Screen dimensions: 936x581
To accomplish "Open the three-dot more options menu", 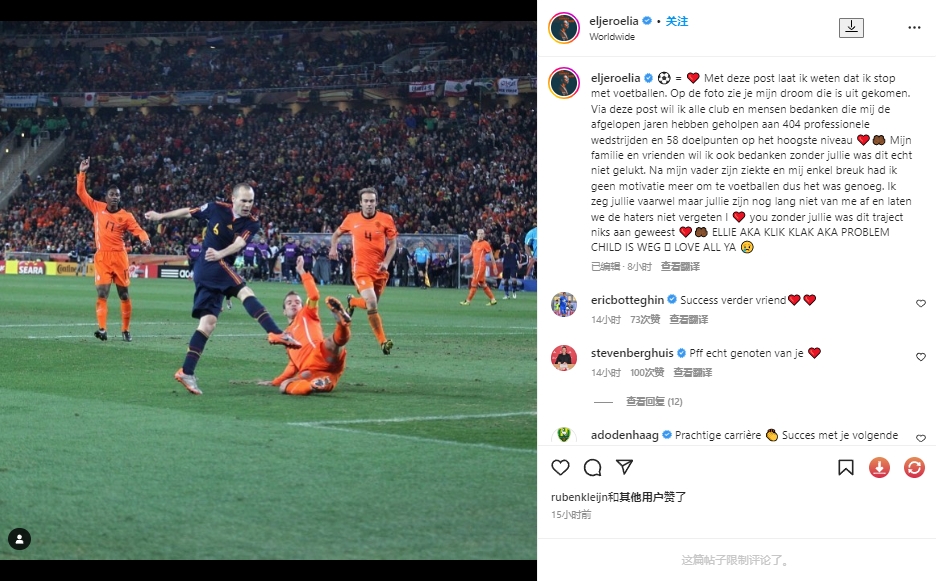I will (x=914, y=27).
